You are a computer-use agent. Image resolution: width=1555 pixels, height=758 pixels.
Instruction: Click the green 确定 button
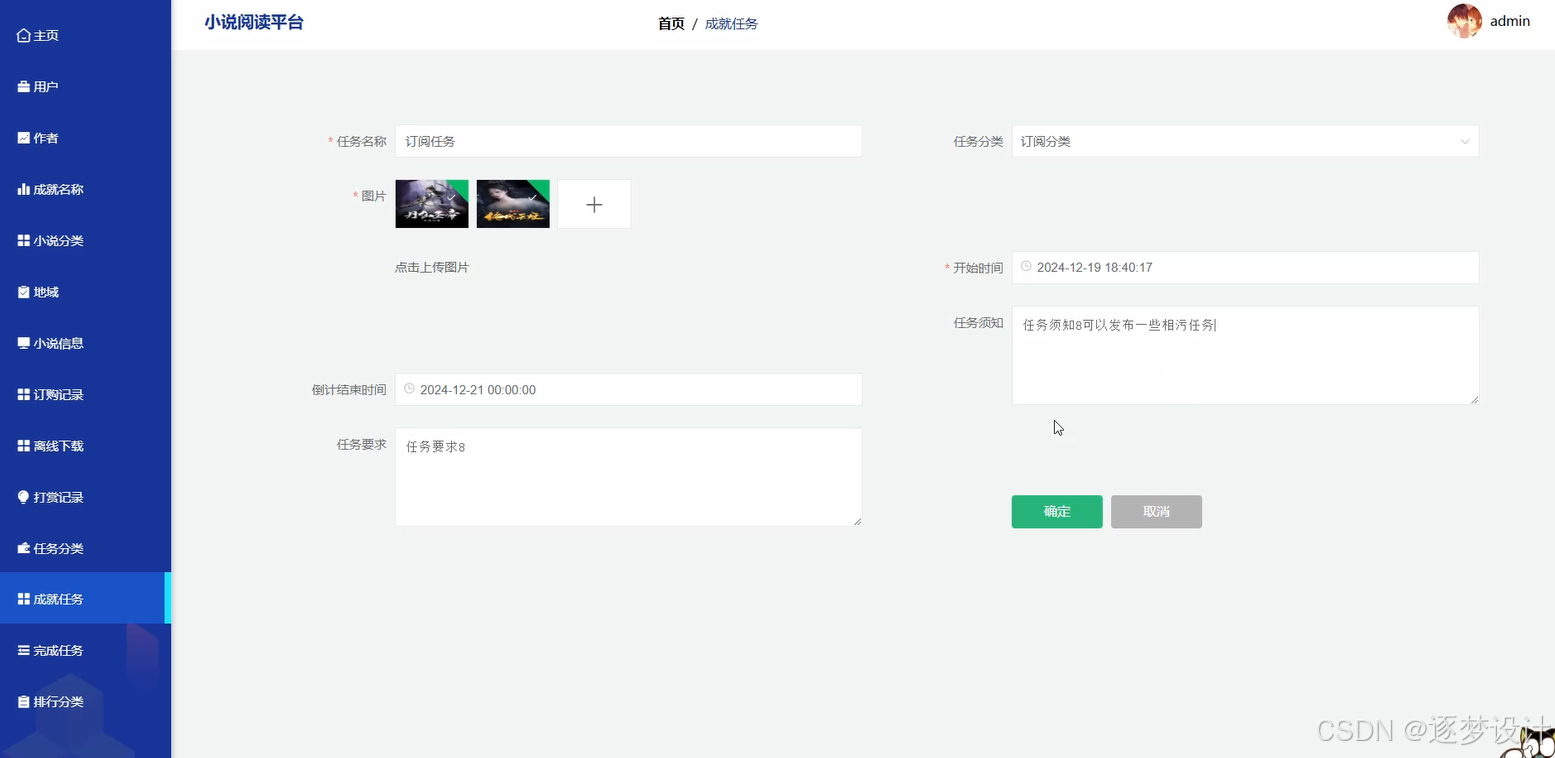click(x=1057, y=511)
